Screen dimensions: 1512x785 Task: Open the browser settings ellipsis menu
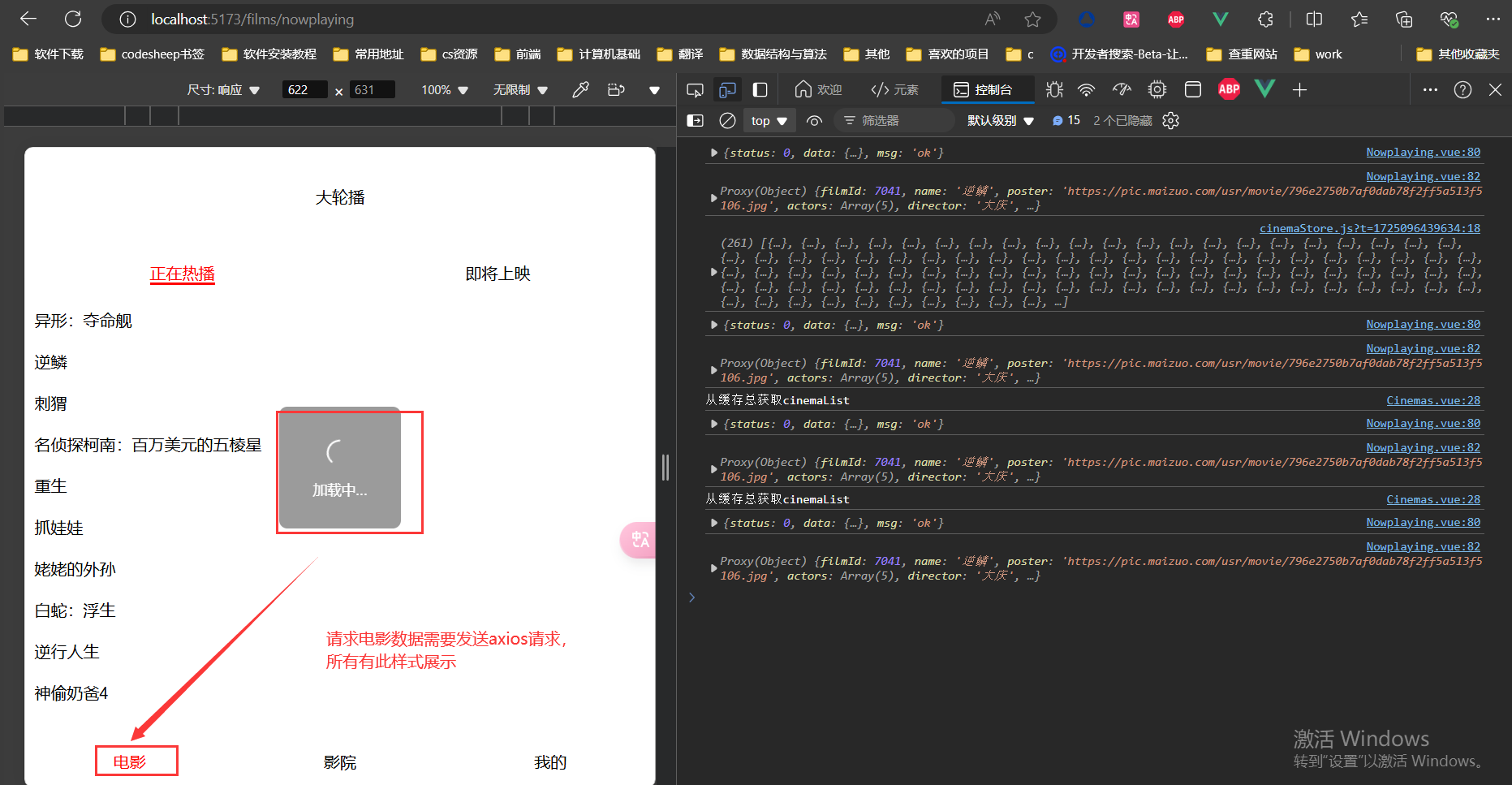(x=1493, y=19)
